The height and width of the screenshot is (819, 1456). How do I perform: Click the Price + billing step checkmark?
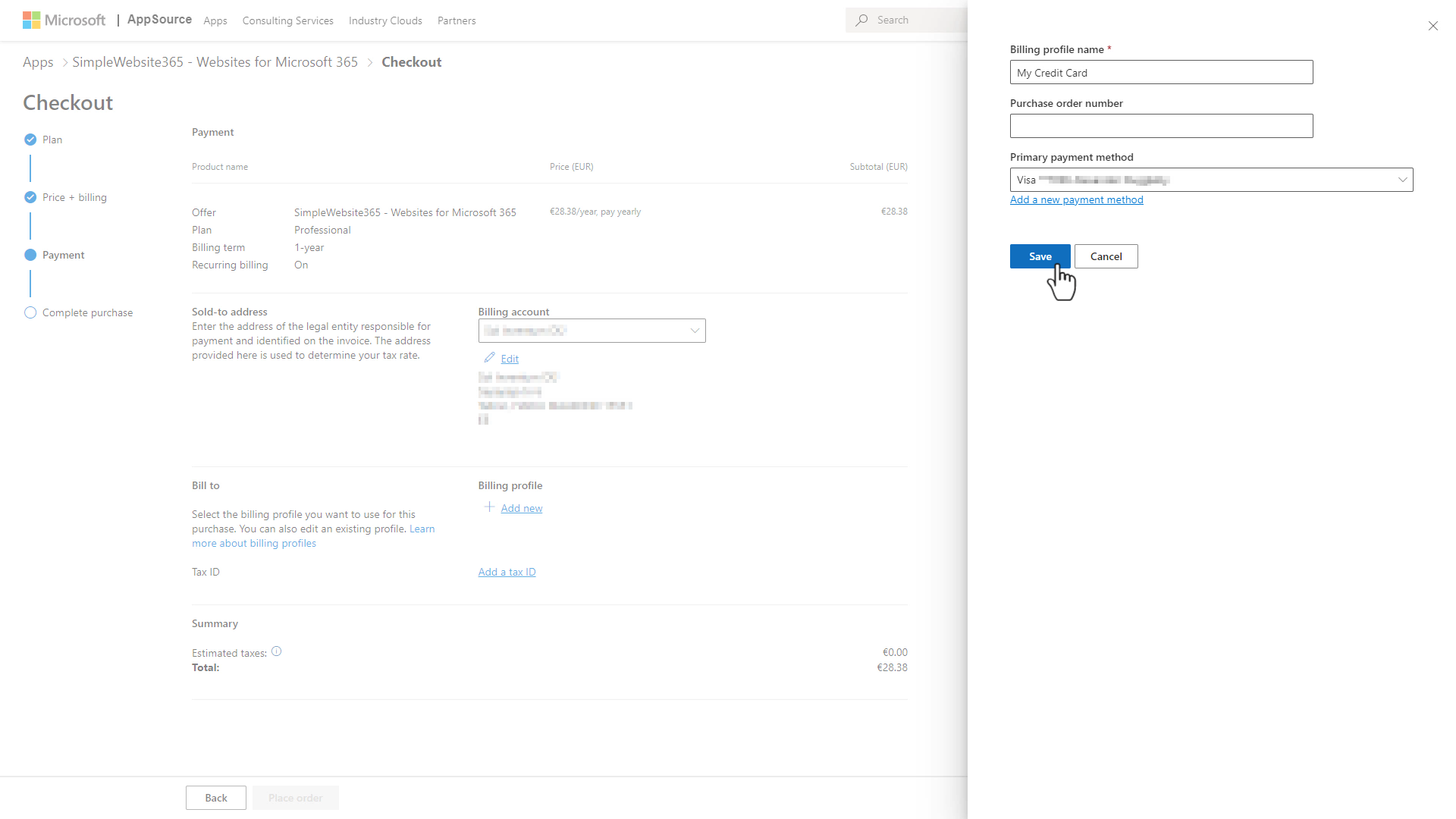click(30, 197)
